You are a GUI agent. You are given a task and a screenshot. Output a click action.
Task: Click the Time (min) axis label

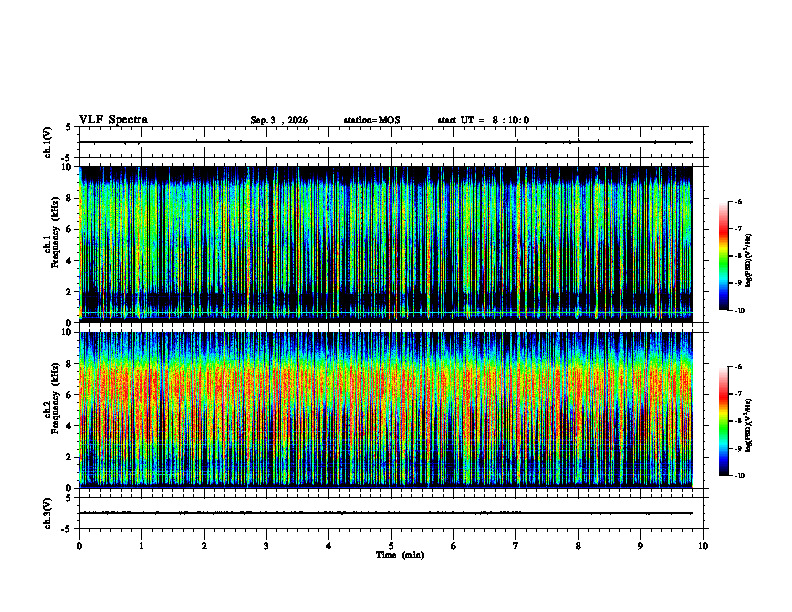coord(400,555)
